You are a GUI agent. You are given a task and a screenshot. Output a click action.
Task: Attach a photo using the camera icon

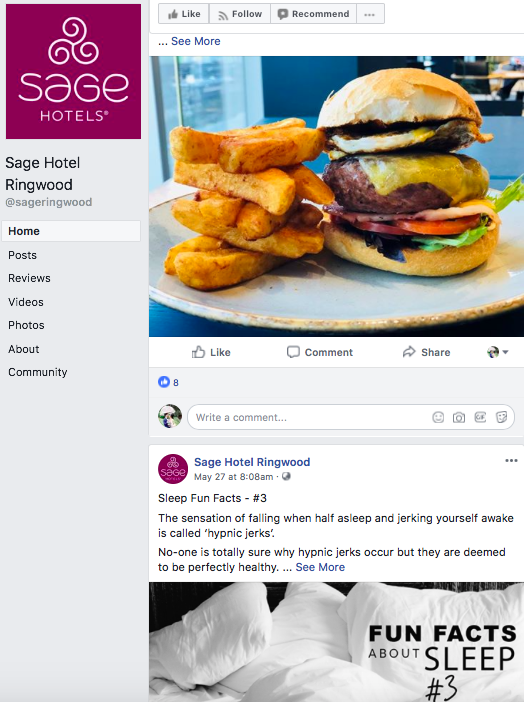(x=459, y=417)
